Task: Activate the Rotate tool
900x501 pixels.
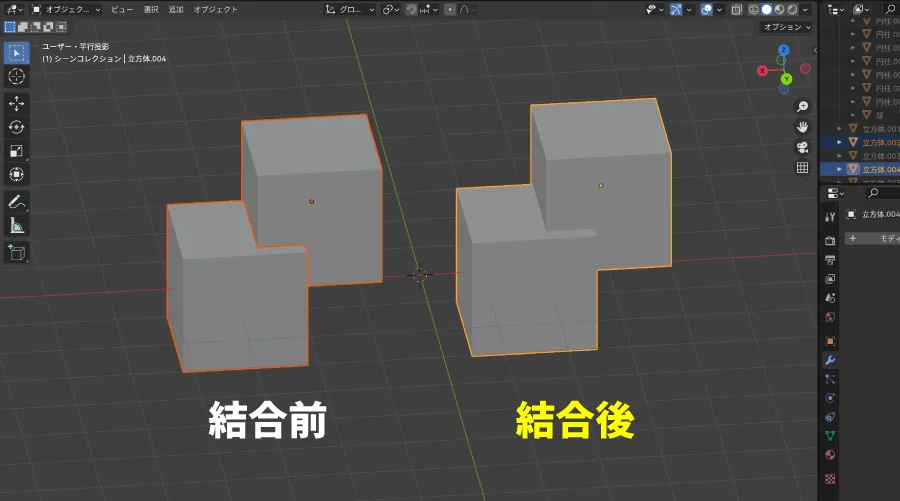Action: (17, 127)
